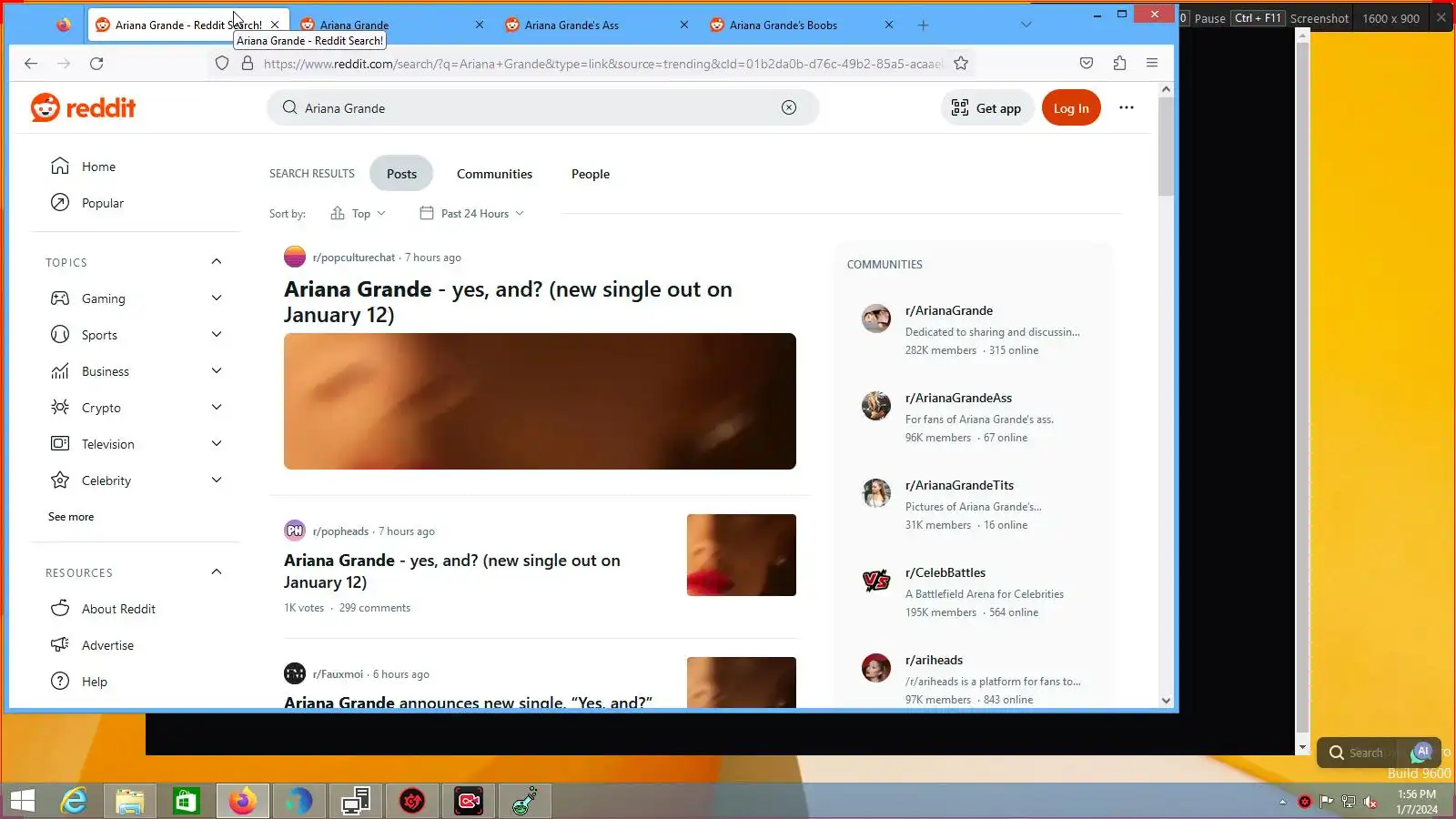This screenshot has width=1456, height=819.
Task: Click the Log In button
Action: tap(1071, 108)
